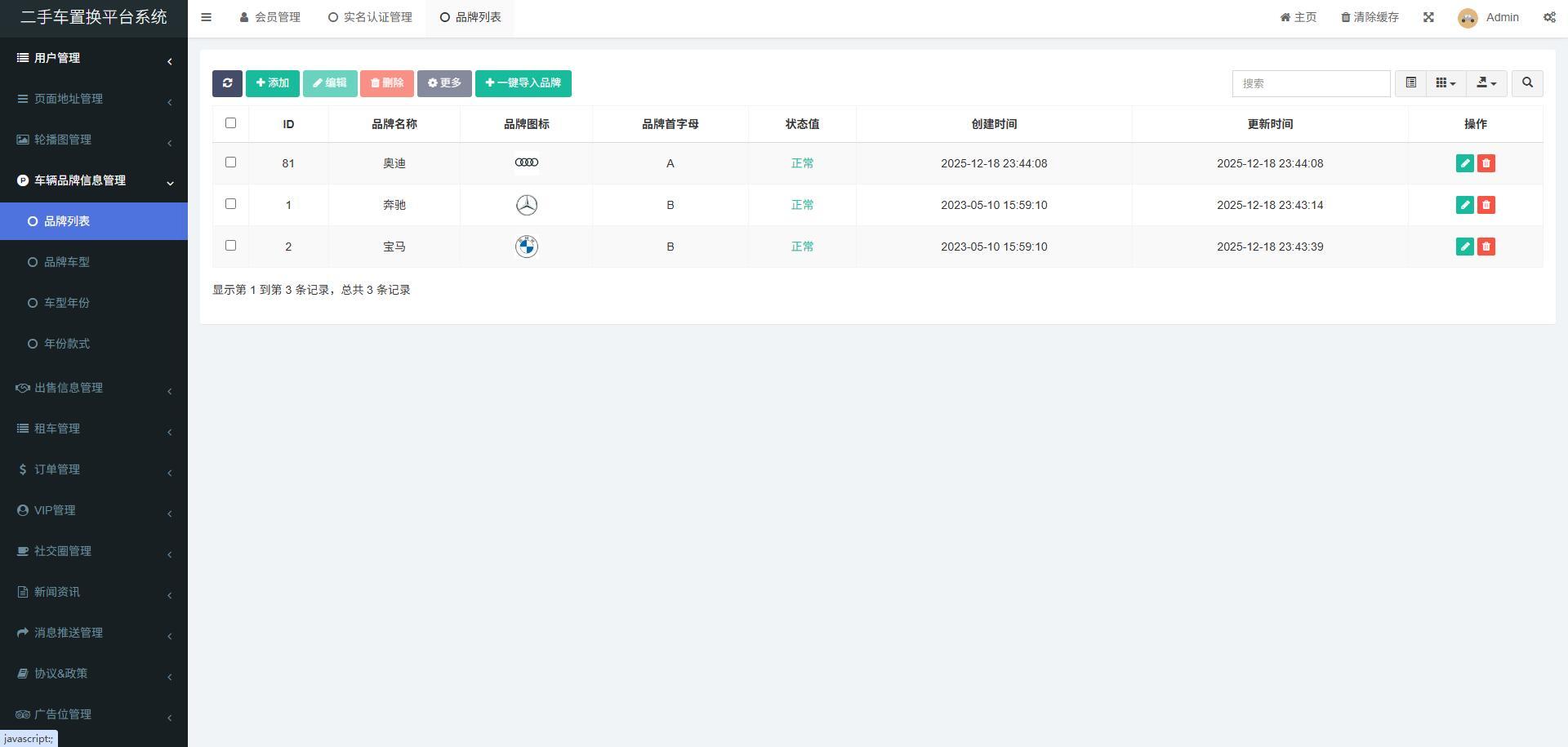The image size is (1568, 747).
Task: Open the columns visibility dropdown
Action: pyautogui.click(x=1445, y=83)
